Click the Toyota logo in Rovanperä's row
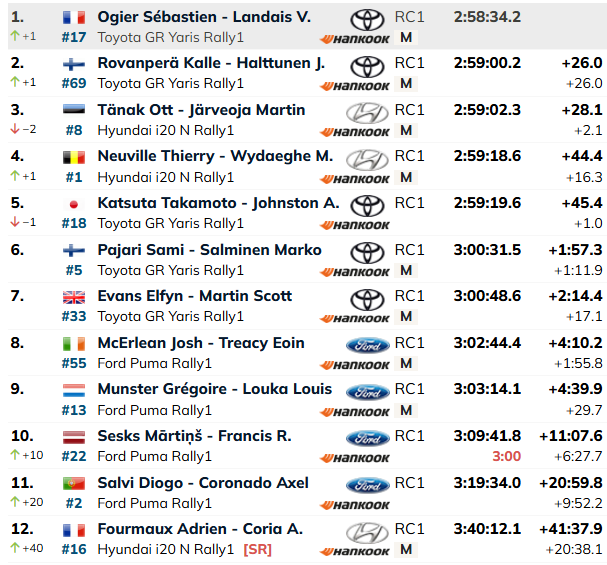The height and width of the screenshot is (565, 607). 367,66
